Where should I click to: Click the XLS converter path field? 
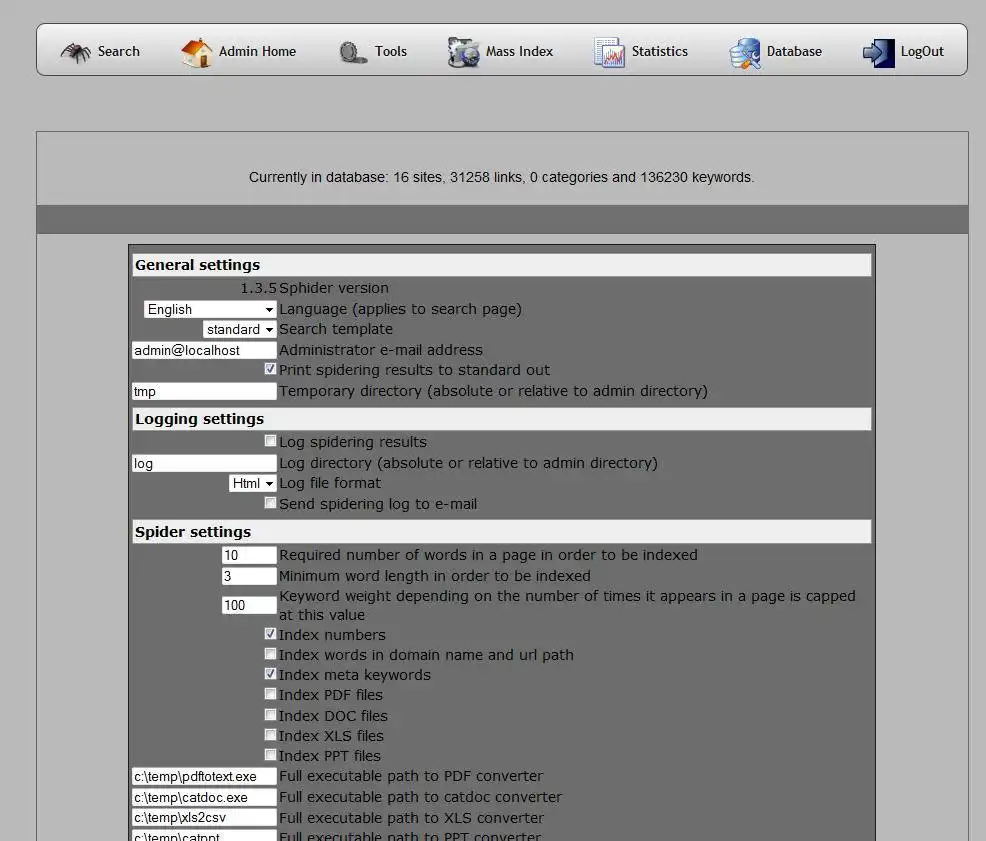[204, 817]
